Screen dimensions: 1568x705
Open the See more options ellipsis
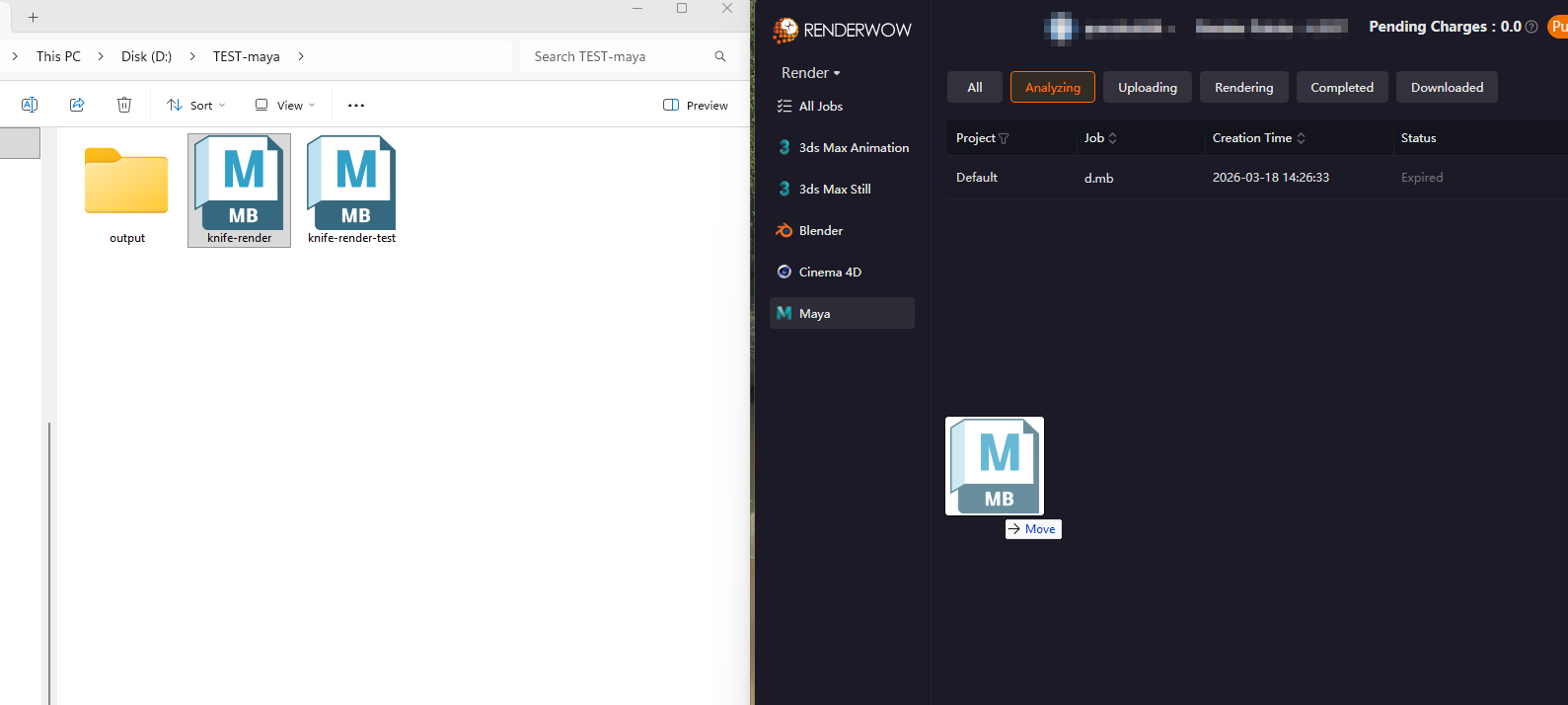(x=356, y=105)
